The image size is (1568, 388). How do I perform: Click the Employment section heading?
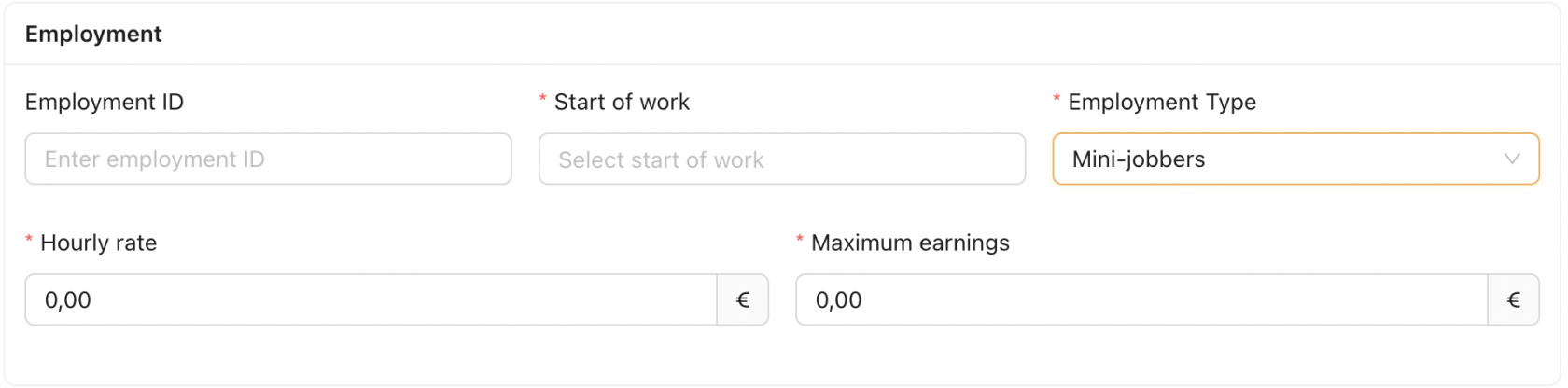pyautogui.click(x=93, y=35)
